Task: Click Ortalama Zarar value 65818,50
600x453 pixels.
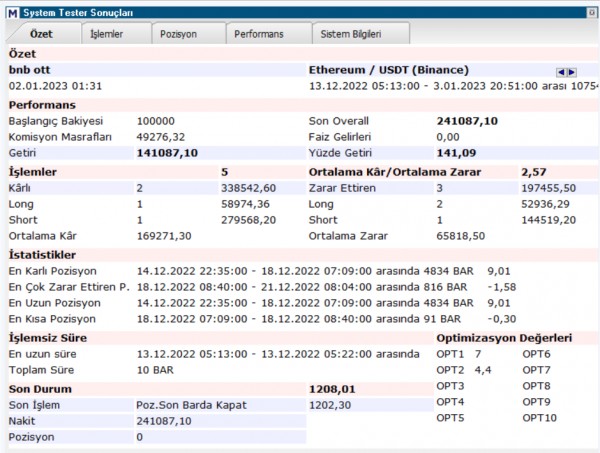Action: (x=461, y=236)
